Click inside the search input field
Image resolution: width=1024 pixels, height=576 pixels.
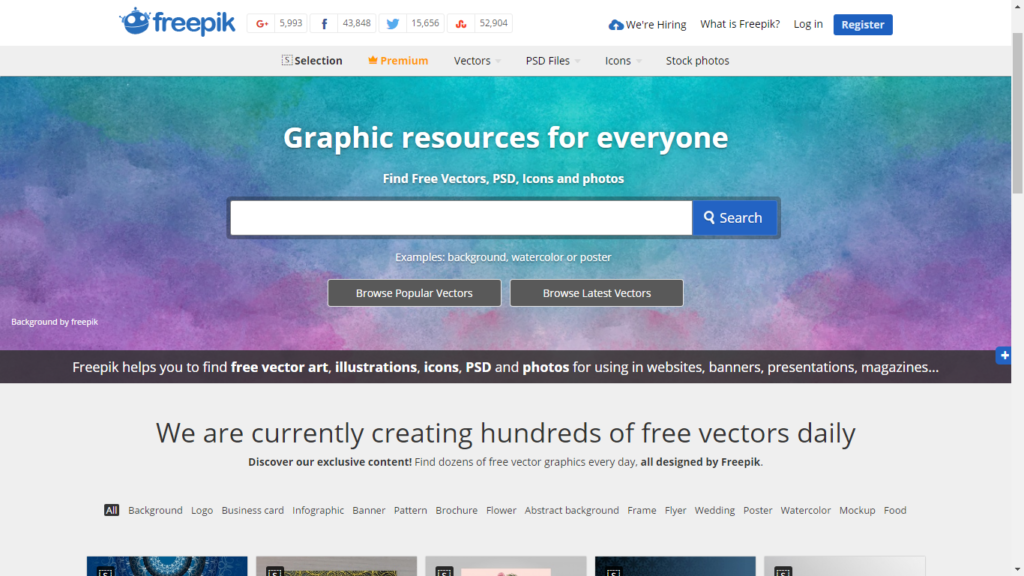460,217
